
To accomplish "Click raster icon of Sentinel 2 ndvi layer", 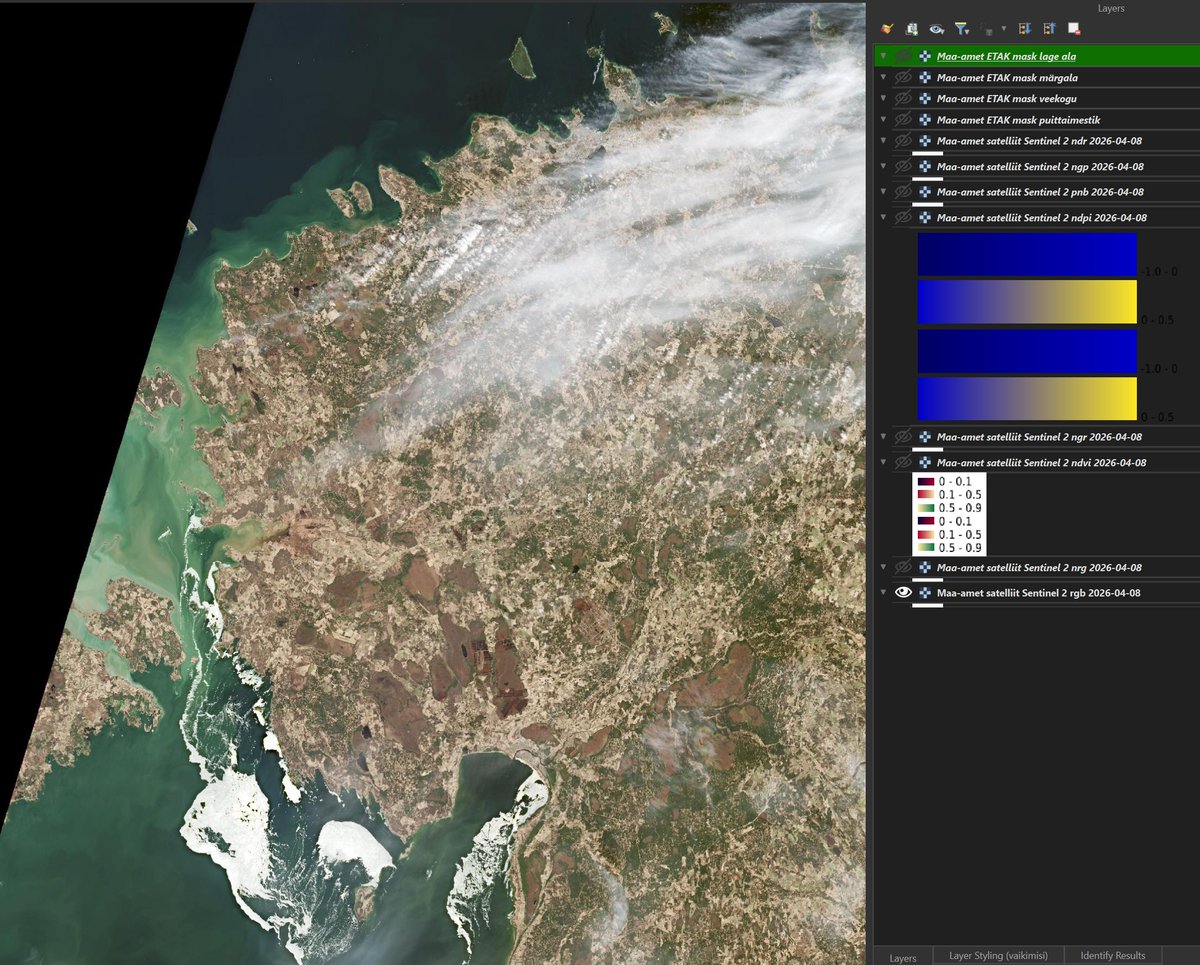I will (926, 462).
